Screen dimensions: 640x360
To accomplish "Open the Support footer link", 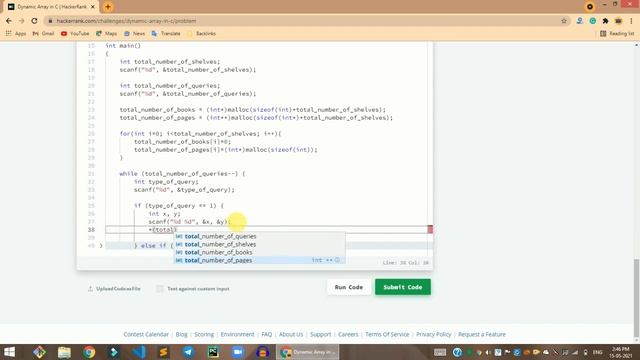I will click(320, 334).
